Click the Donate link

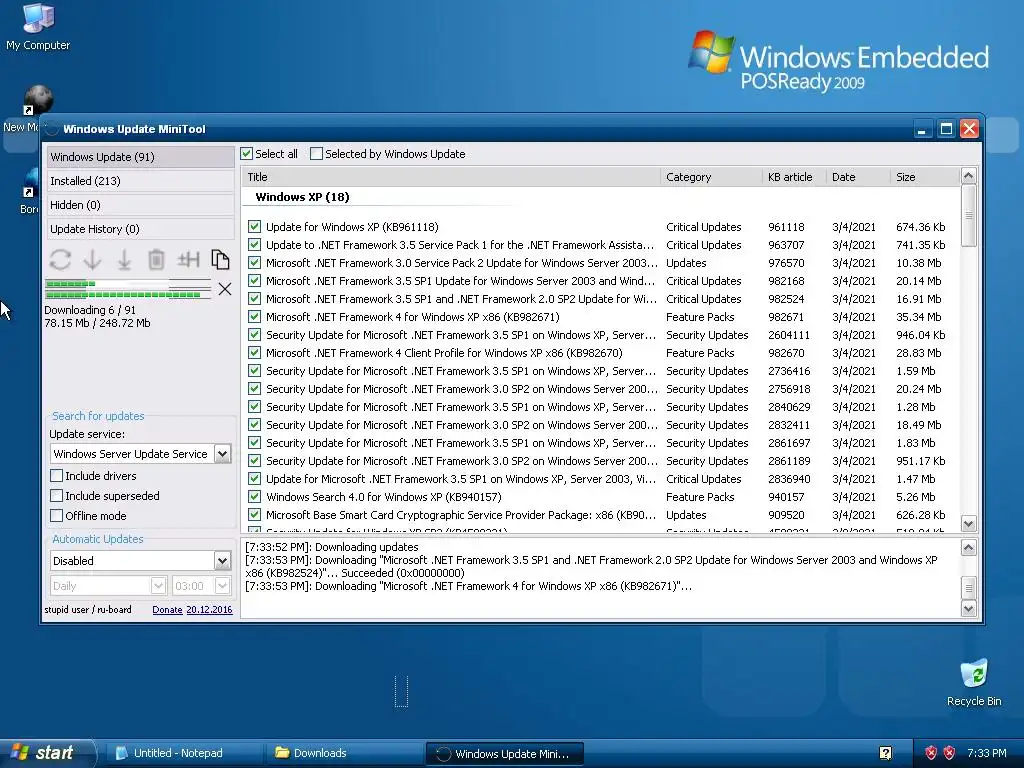[x=167, y=610]
